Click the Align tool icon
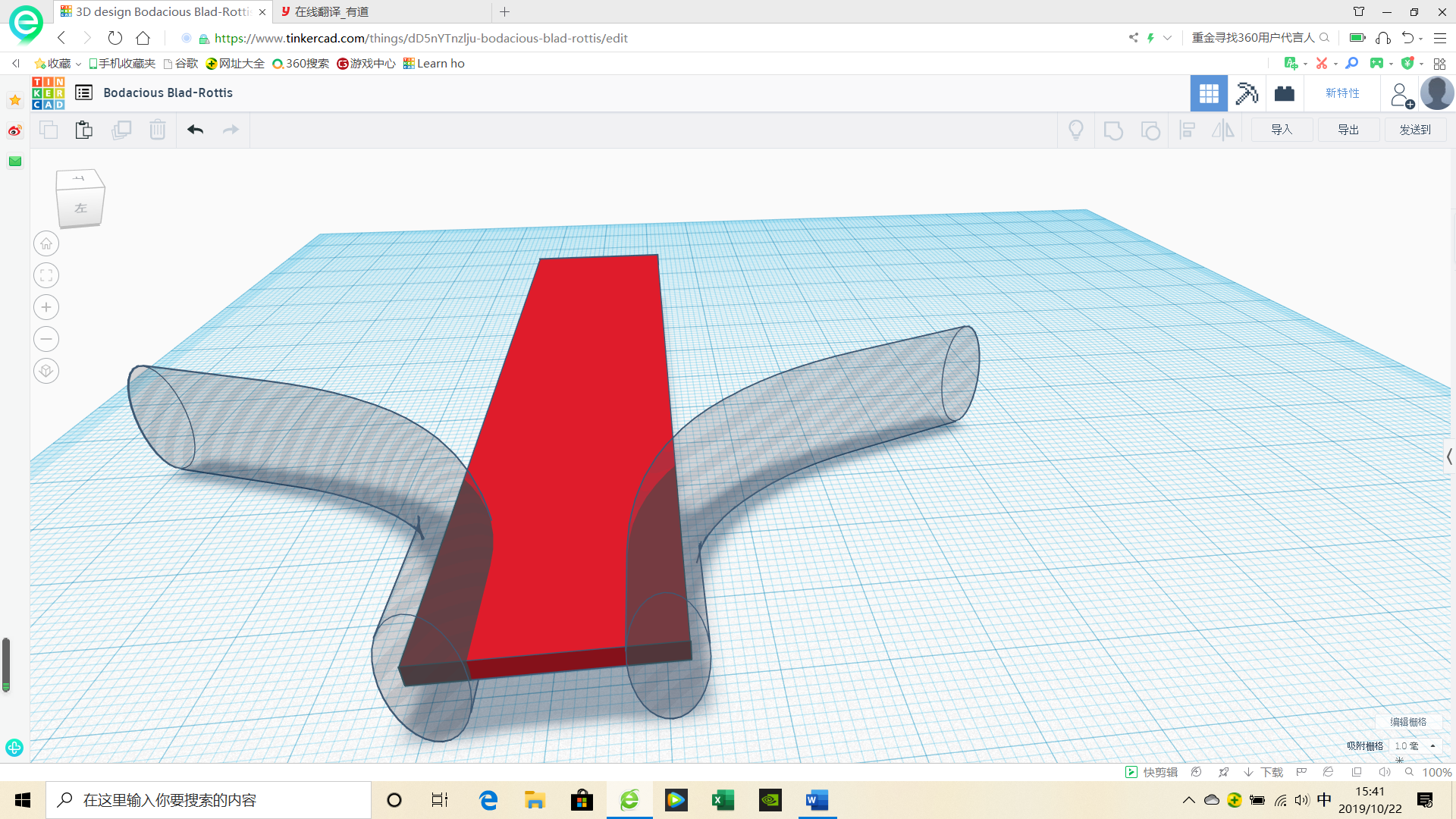1456x819 pixels. 1188,130
